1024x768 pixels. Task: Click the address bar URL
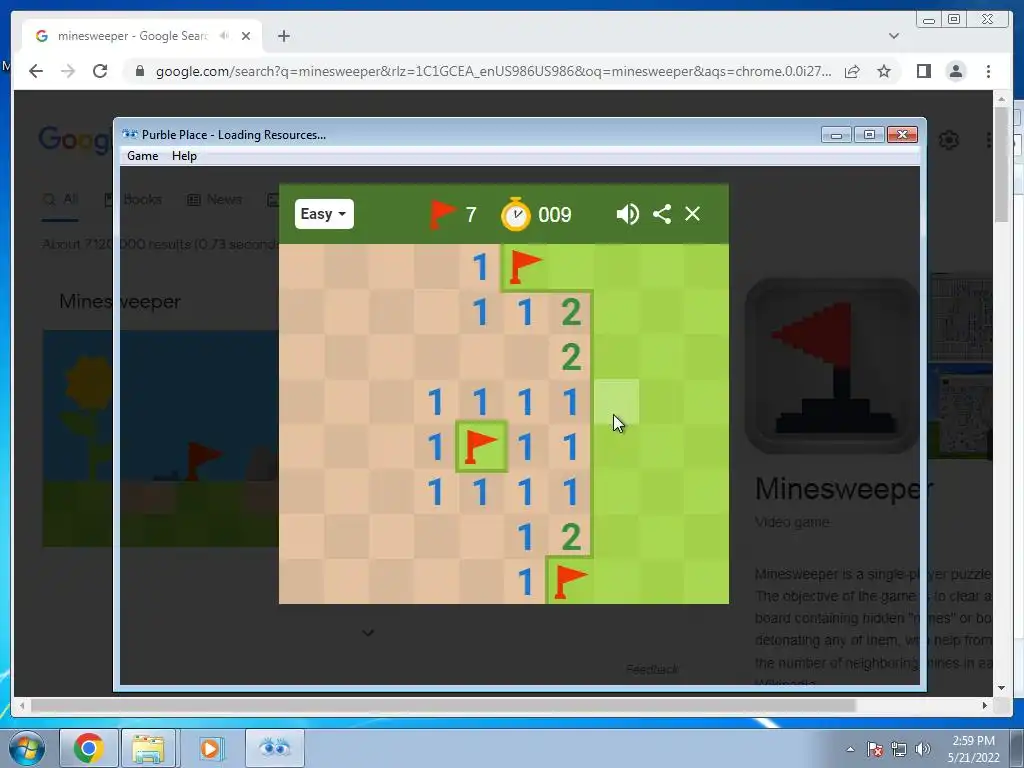[x=493, y=71]
